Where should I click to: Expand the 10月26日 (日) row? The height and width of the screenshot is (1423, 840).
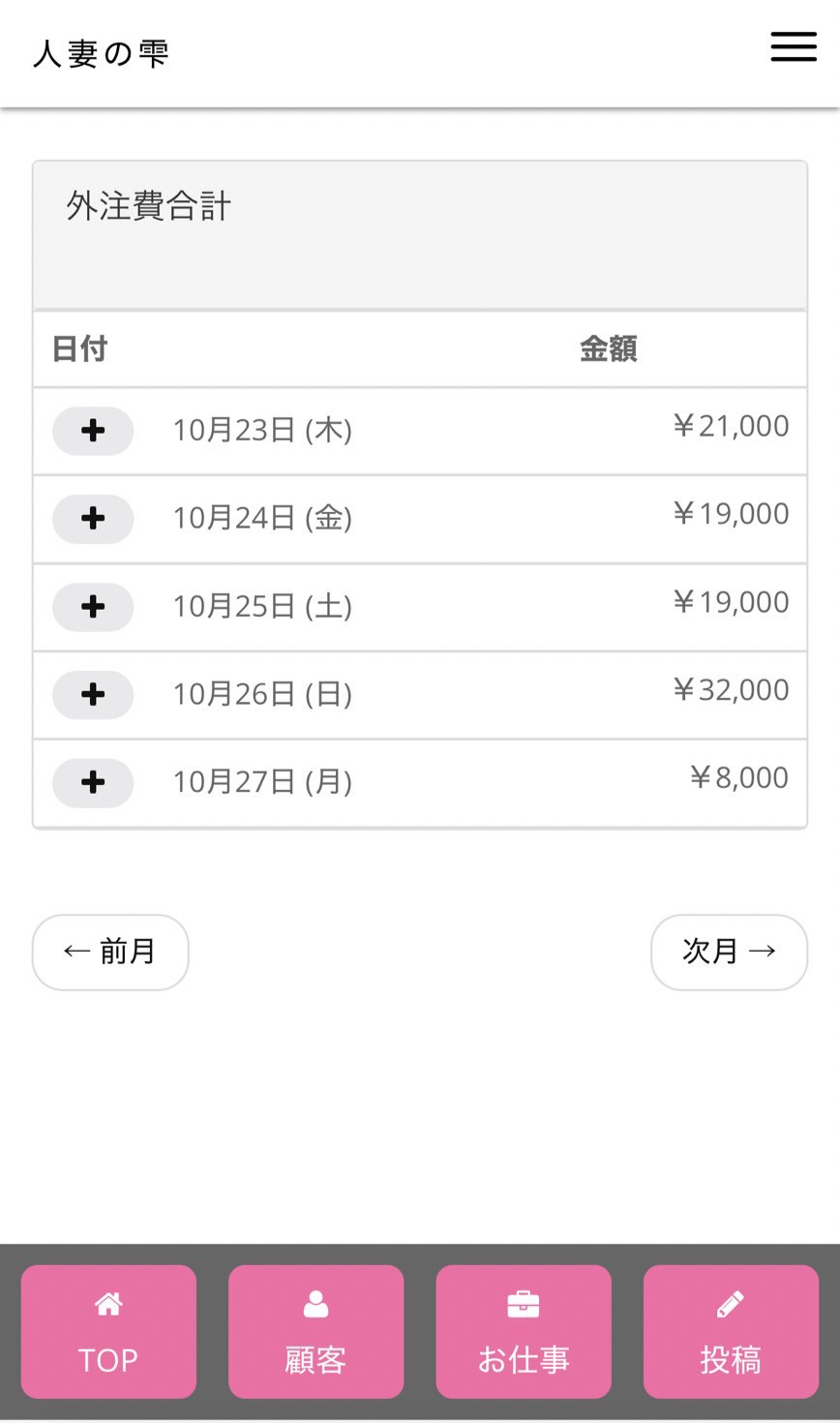pyautogui.click(x=93, y=694)
